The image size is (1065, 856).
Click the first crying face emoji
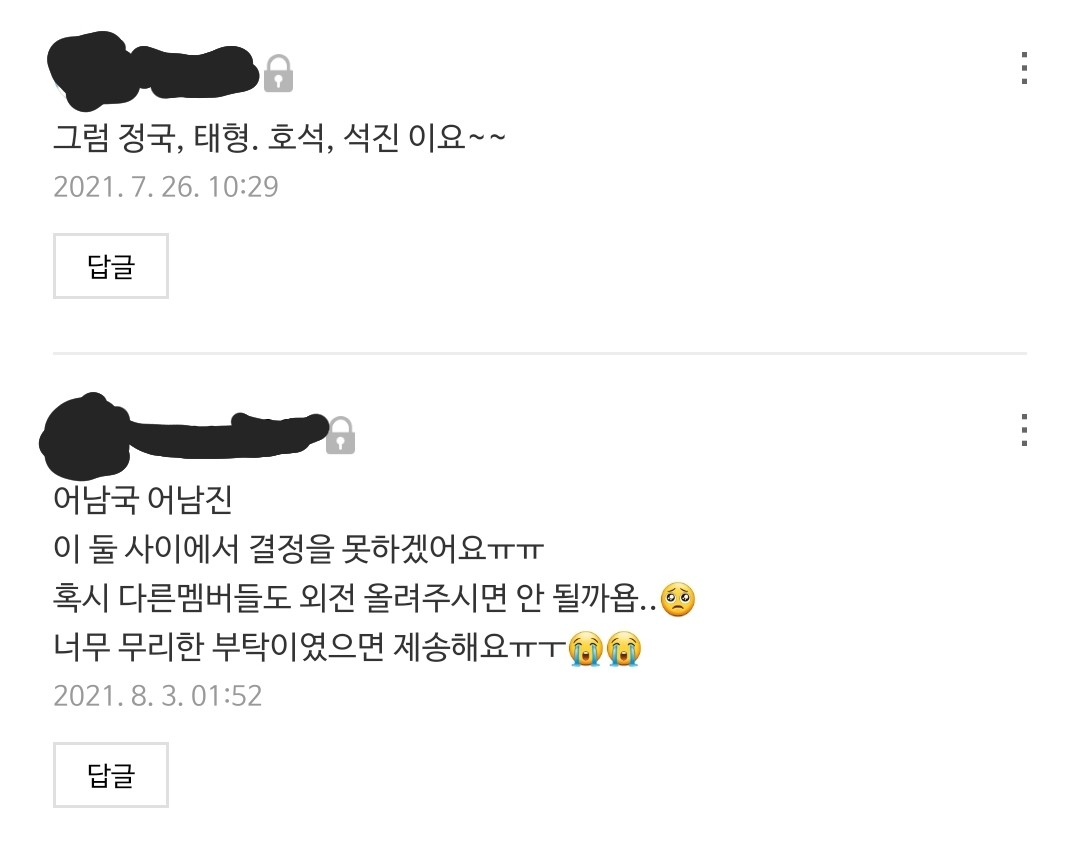click(585, 649)
